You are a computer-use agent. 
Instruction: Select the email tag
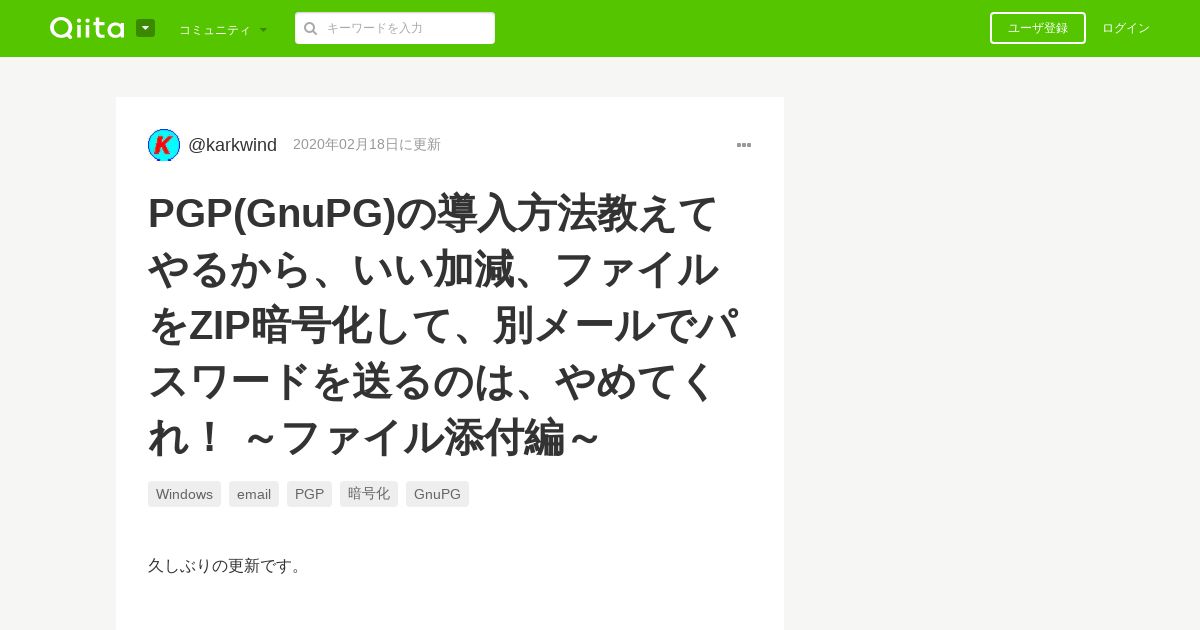[x=254, y=494]
